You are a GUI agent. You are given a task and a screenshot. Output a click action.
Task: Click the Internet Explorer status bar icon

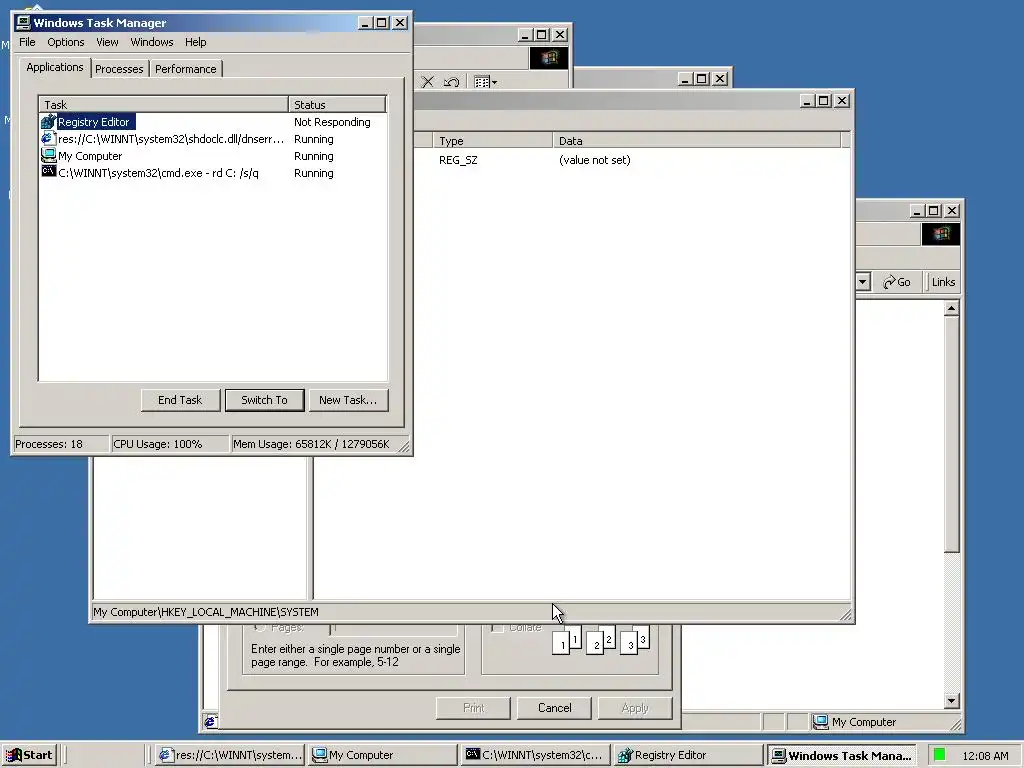(210, 722)
